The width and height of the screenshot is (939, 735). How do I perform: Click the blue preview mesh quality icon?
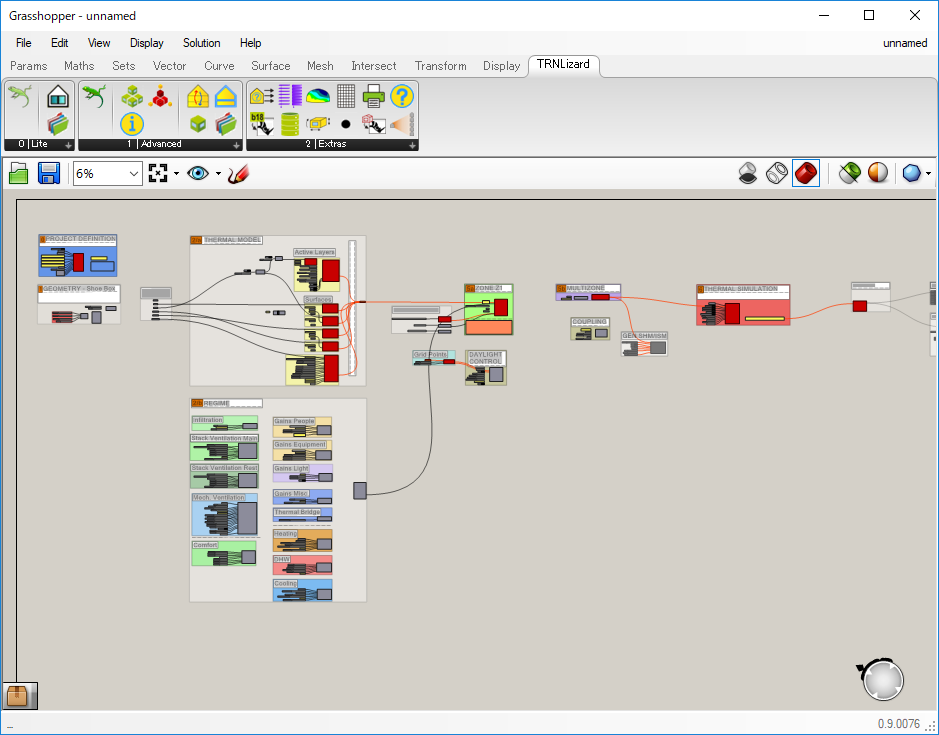tap(911, 173)
